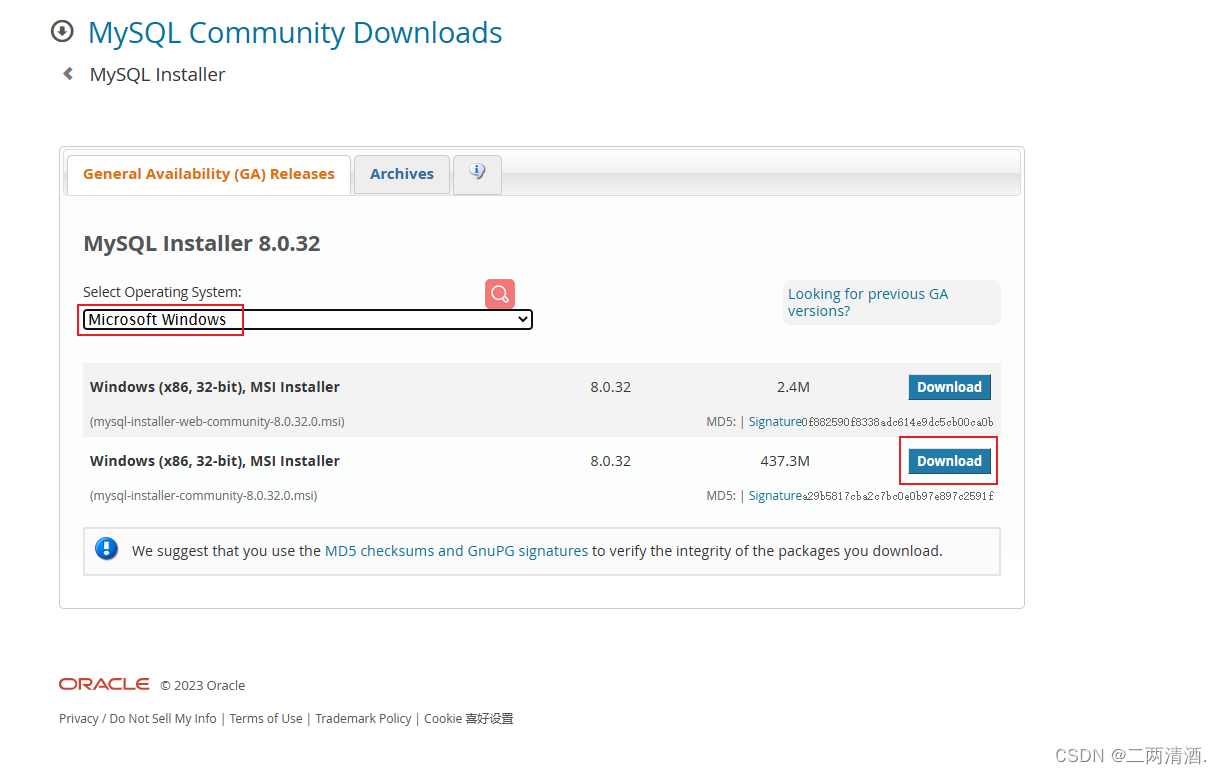
Task: Open MD5 checksums and GnuPG signatures link
Action: coord(456,551)
